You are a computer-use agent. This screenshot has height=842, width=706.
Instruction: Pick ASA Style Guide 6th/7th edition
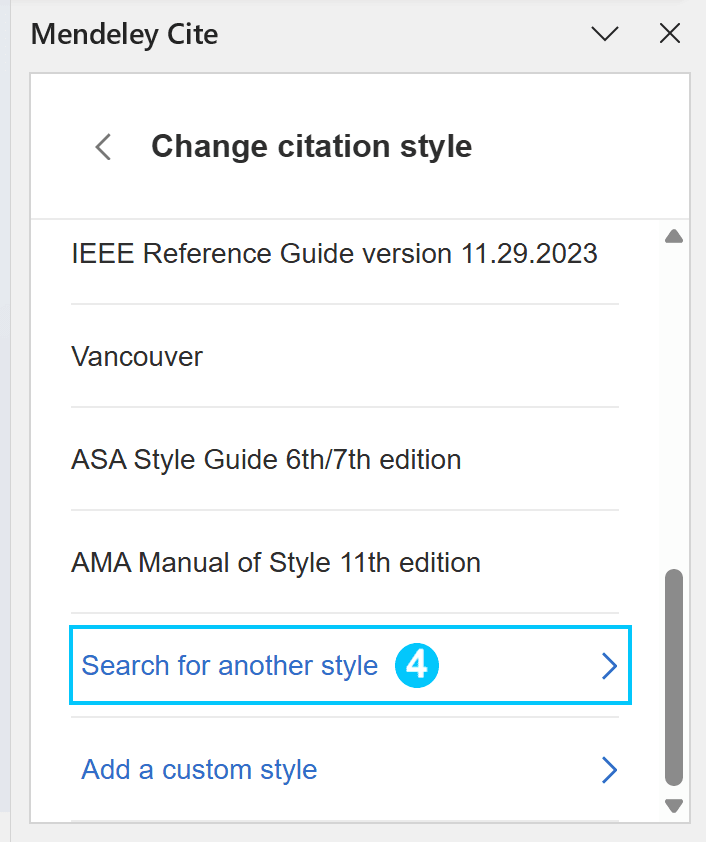[x=266, y=460]
